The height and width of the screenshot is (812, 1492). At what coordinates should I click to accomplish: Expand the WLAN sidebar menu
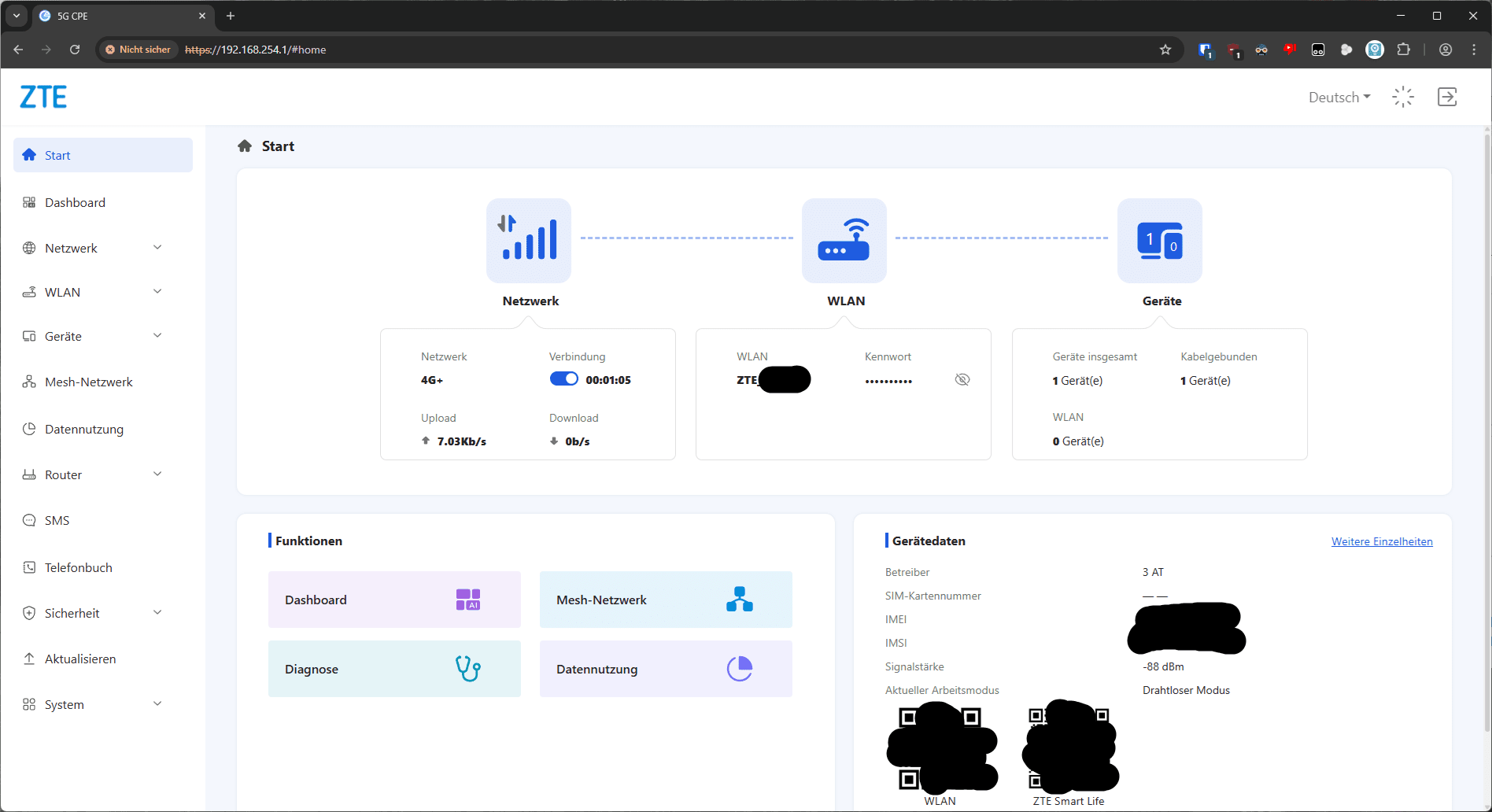pos(103,292)
